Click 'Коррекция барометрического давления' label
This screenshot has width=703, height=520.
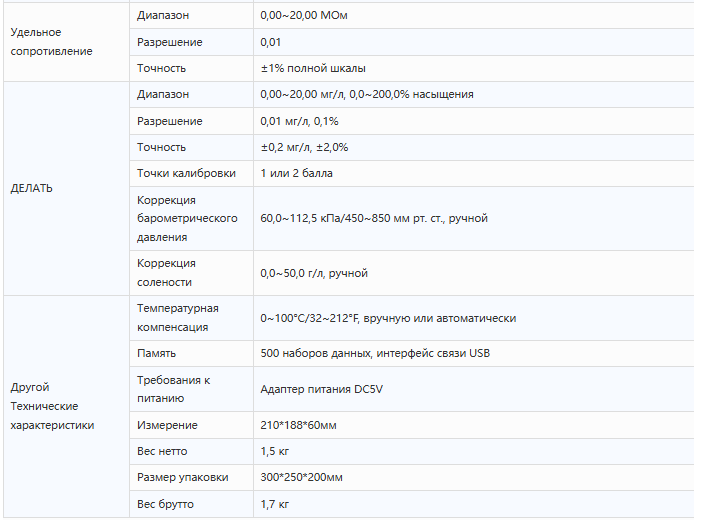pos(186,218)
